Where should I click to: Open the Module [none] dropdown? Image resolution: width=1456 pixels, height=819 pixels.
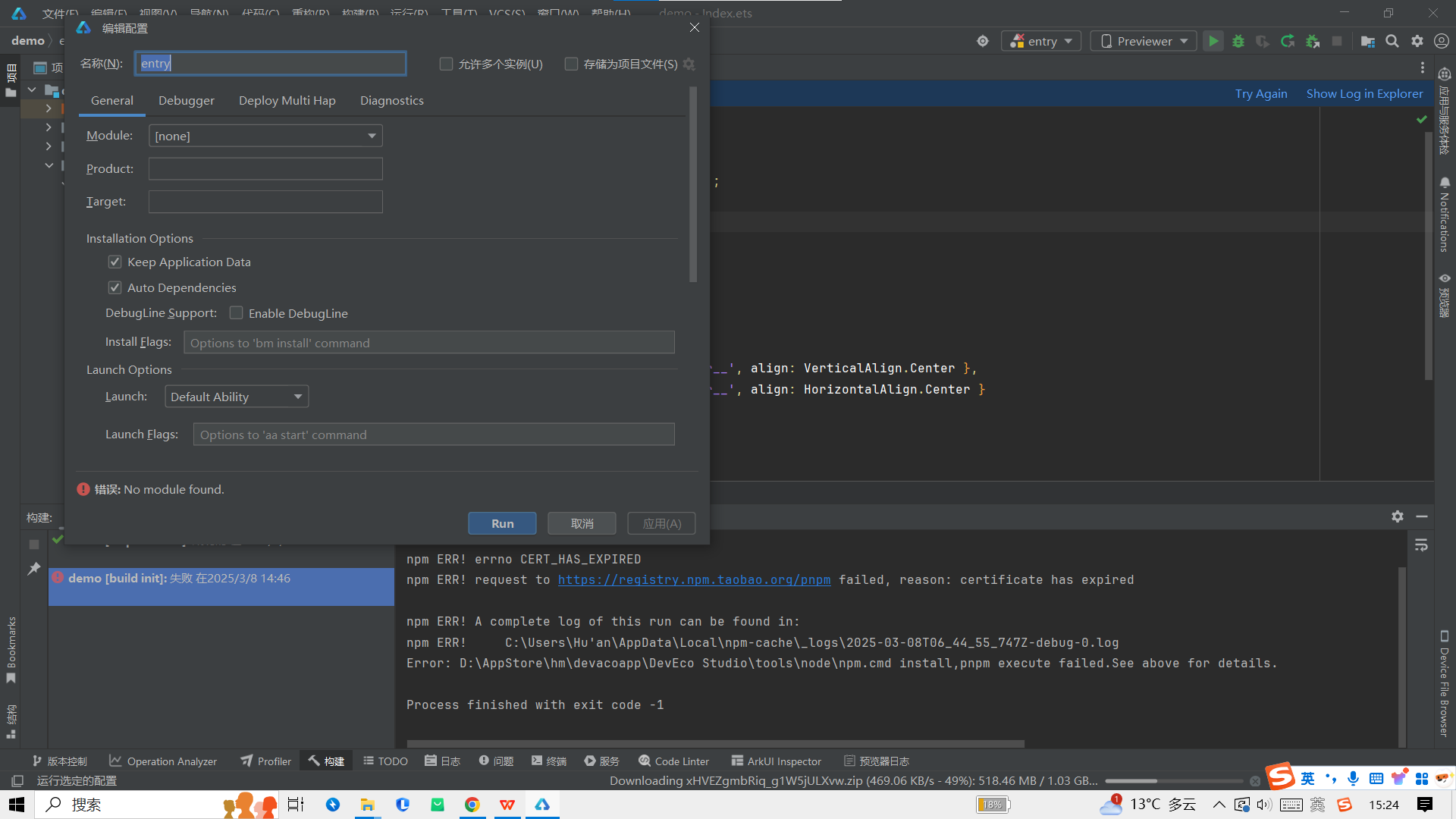pyautogui.click(x=265, y=136)
